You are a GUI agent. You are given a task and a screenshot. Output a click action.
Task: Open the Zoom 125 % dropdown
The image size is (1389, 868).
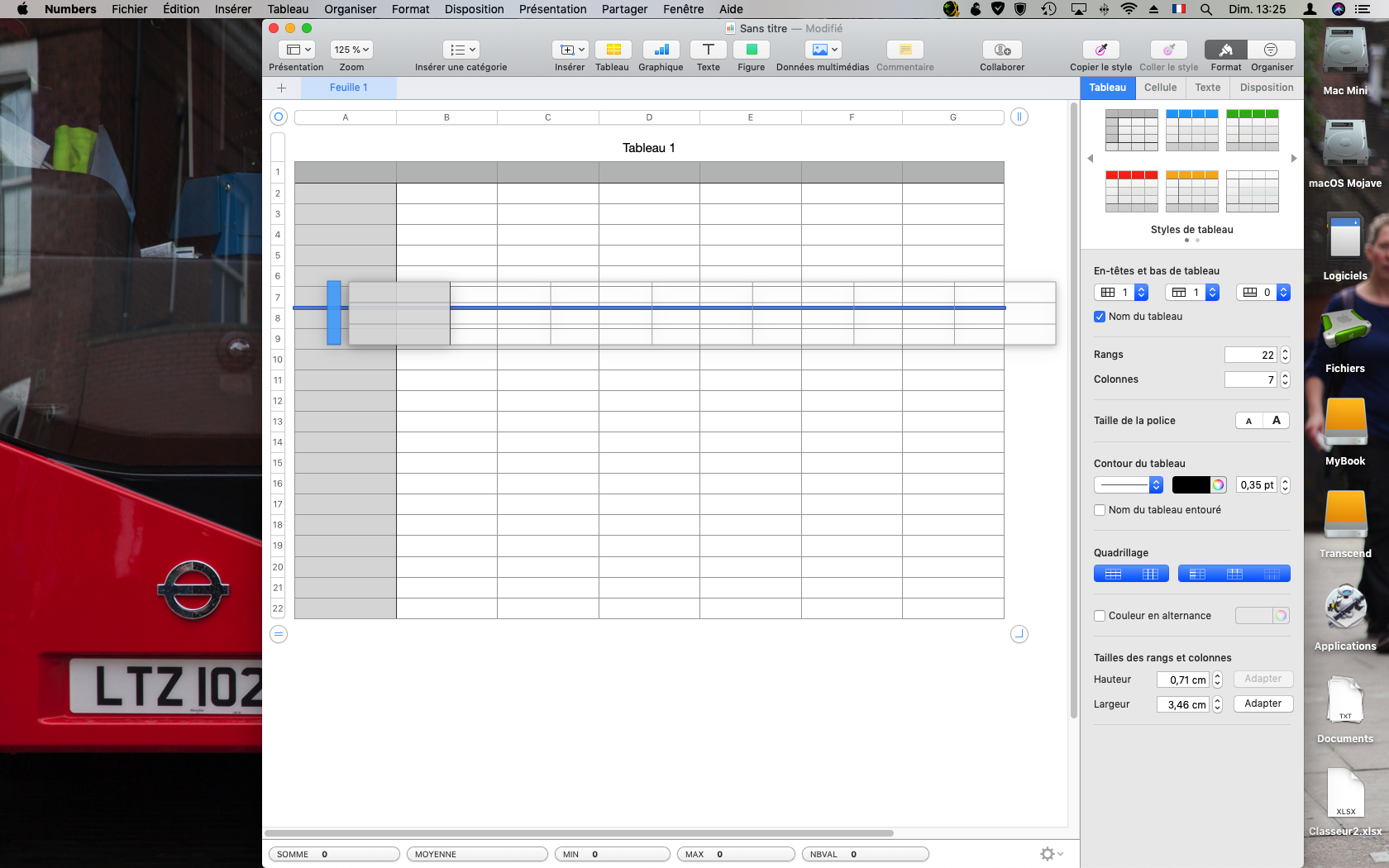point(351,50)
